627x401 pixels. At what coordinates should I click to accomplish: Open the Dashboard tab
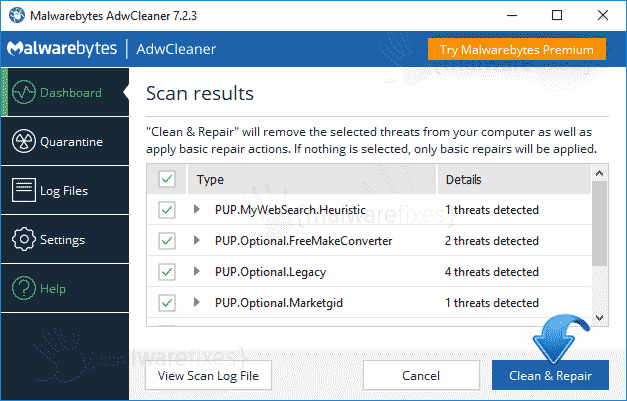pos(65,92)
